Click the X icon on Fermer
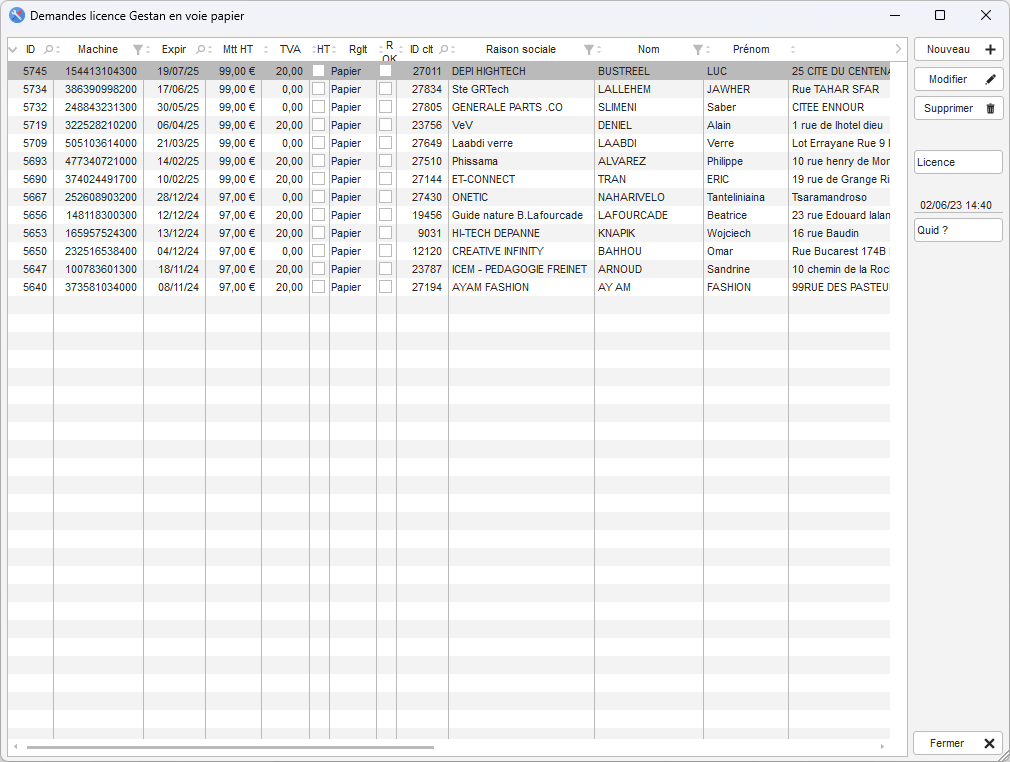The image size is (1010, 762). pyautogui.click(x=989, y=743)
